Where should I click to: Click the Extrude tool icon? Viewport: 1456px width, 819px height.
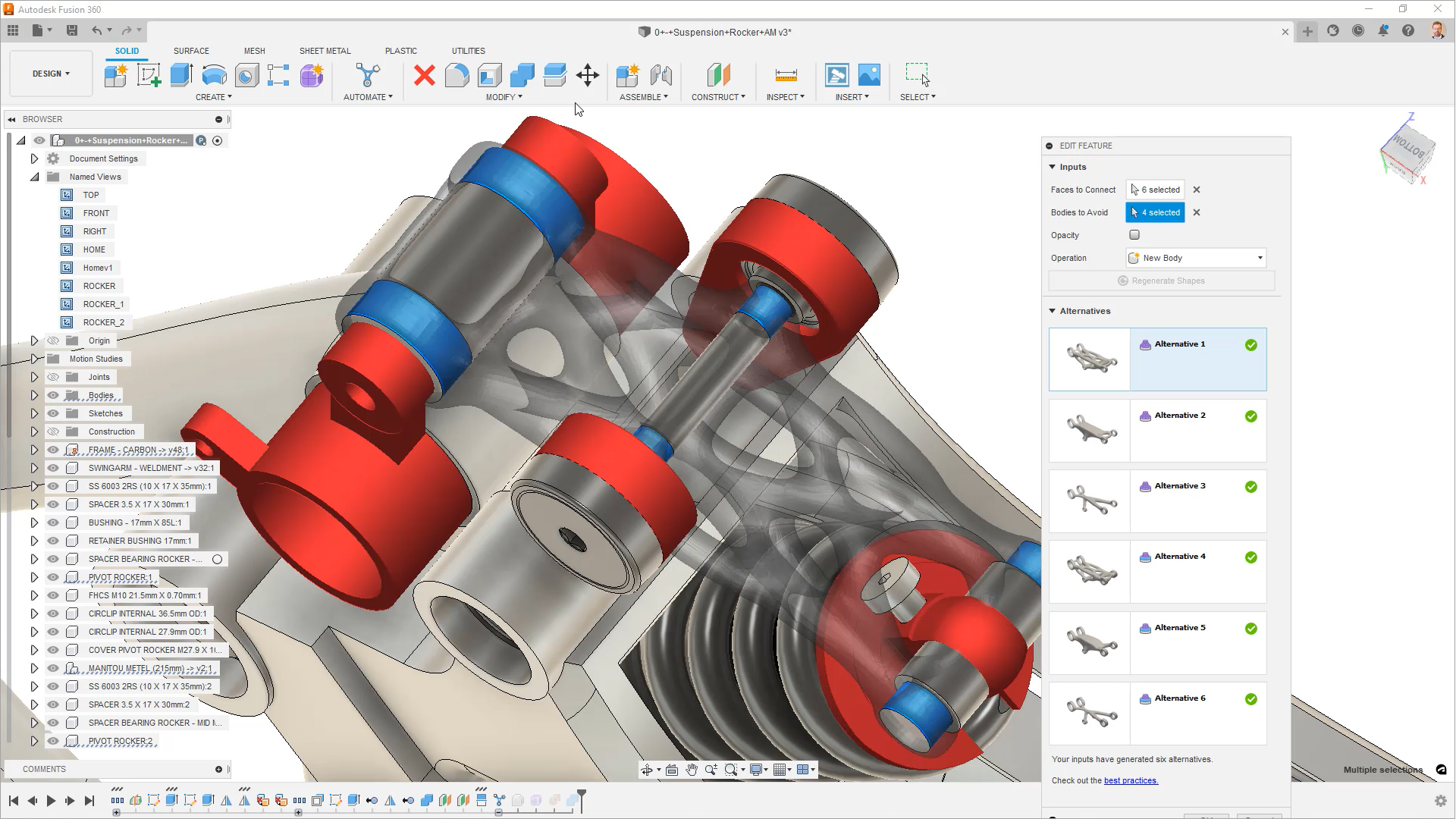(x=181, y=75)
